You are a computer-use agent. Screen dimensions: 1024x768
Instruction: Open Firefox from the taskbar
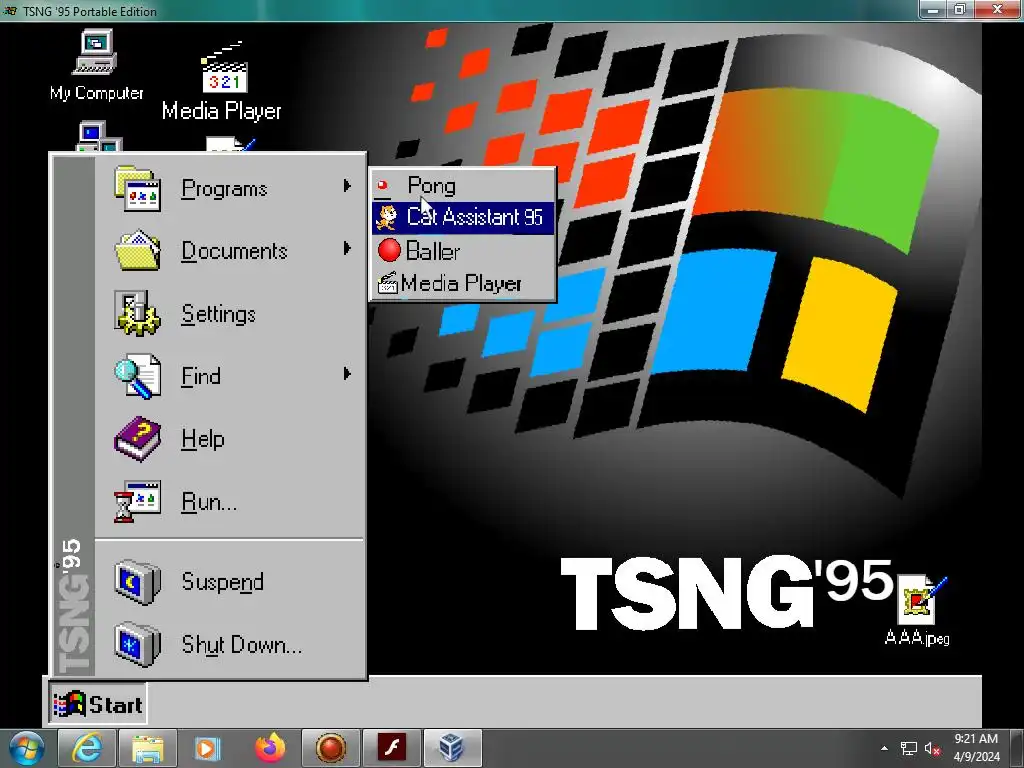pyautogui.click(x=270, y=748)
